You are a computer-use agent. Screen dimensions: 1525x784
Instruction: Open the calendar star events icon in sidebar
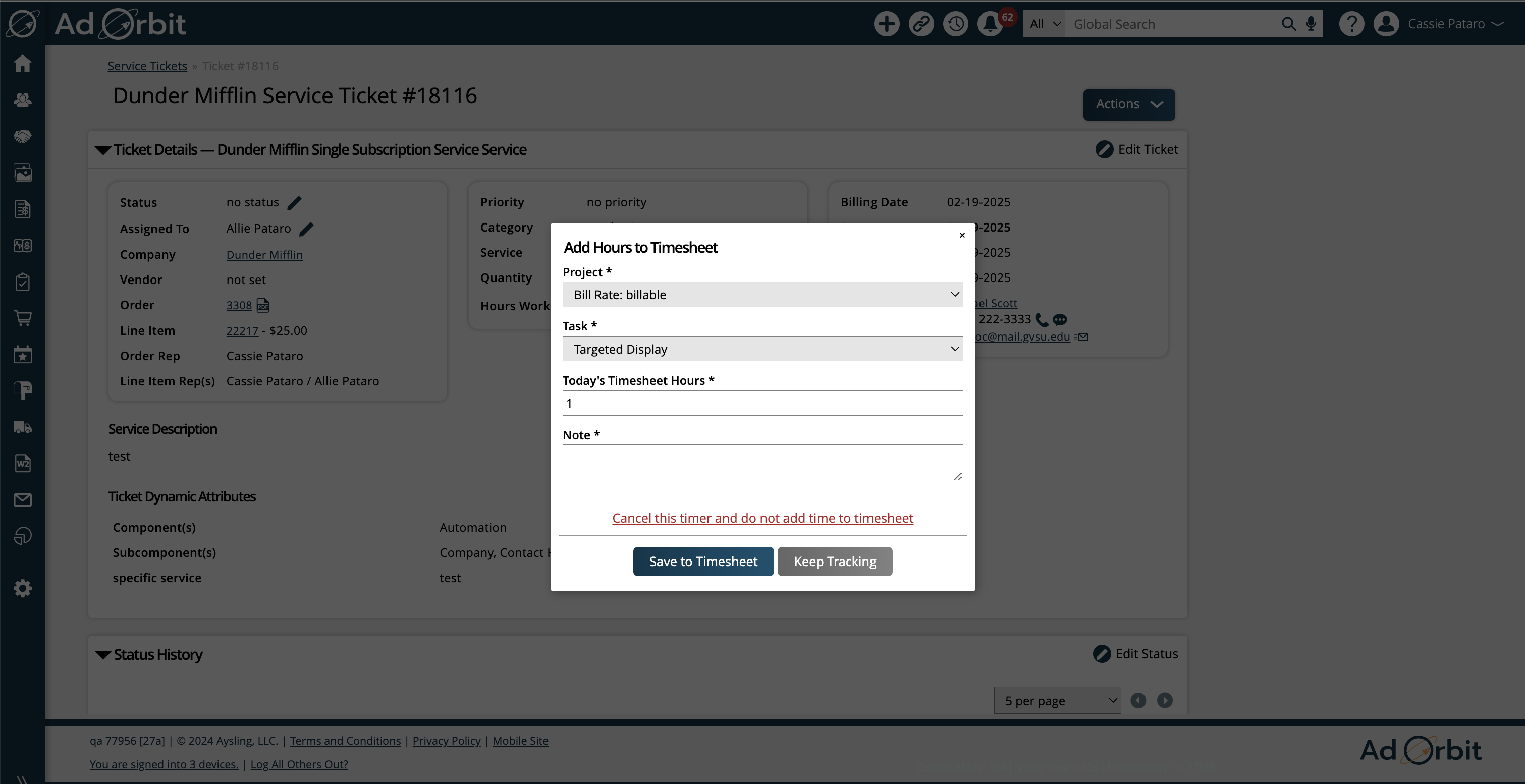23,355
